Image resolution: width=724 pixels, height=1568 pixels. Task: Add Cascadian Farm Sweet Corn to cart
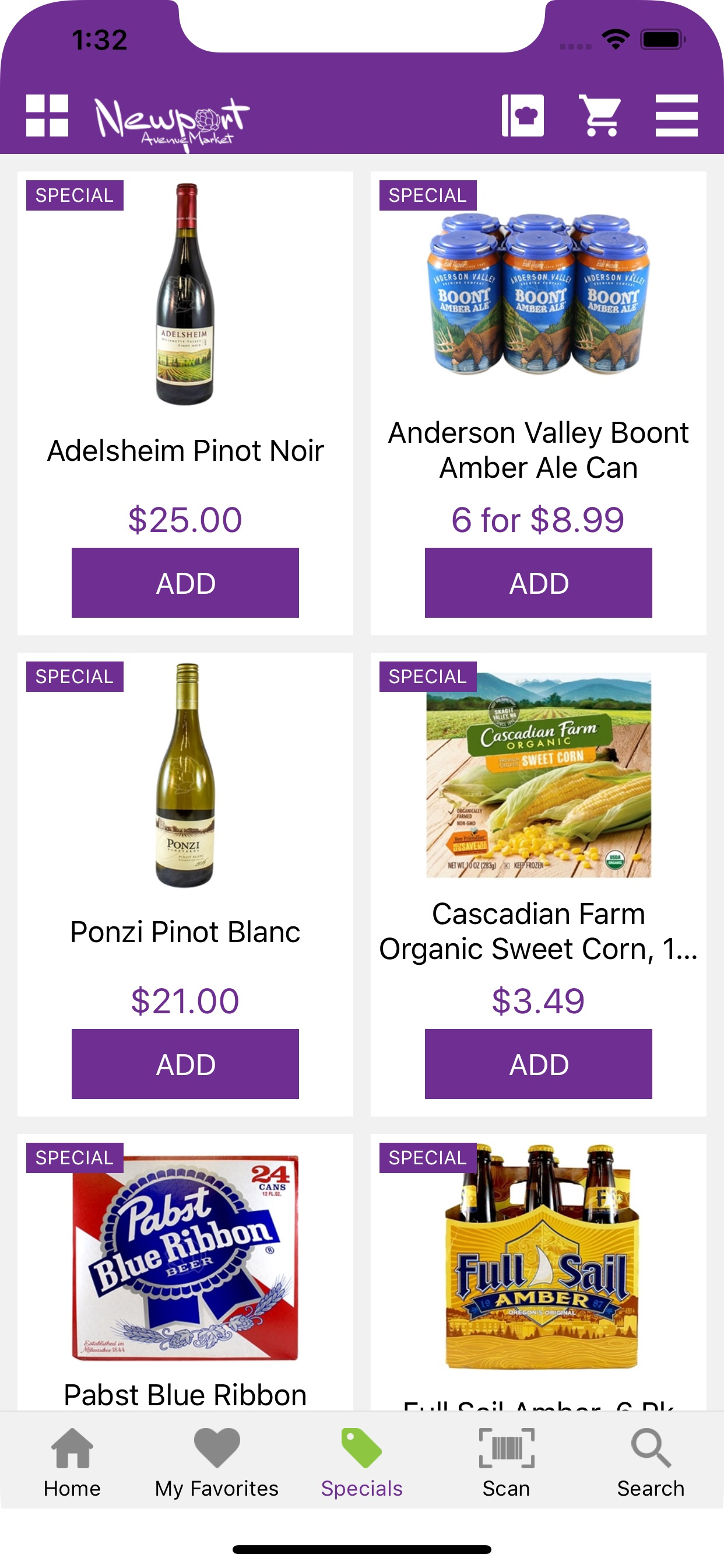pos(538,1063)
